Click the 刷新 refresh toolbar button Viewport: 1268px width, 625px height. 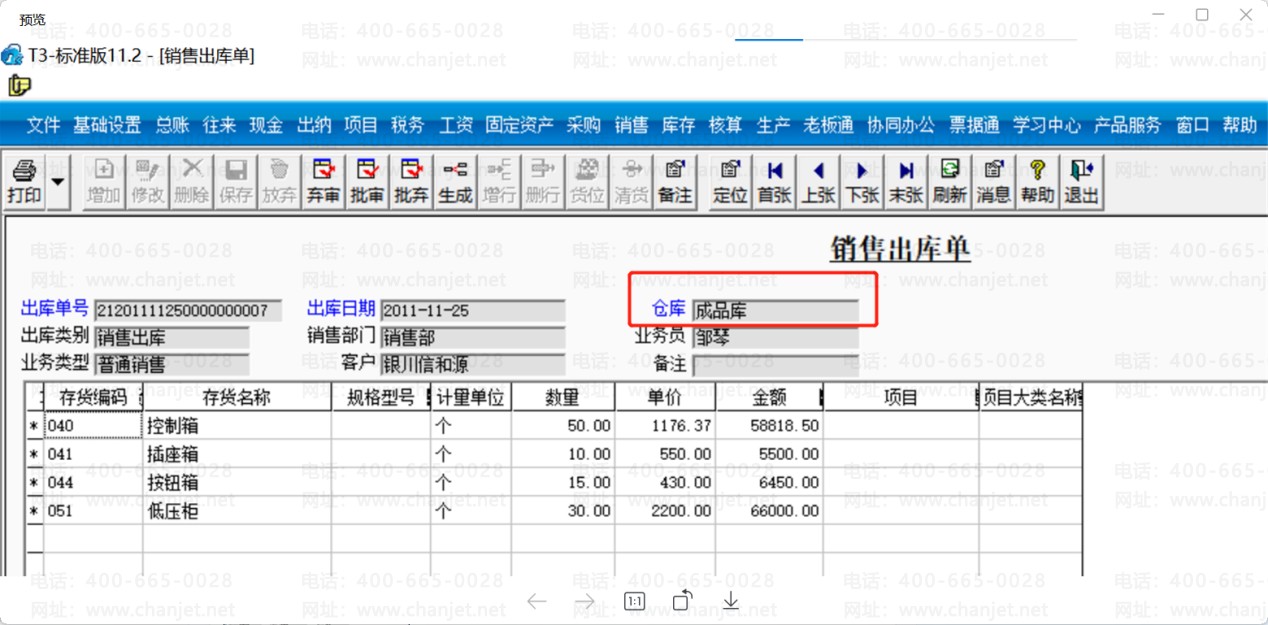950,182
